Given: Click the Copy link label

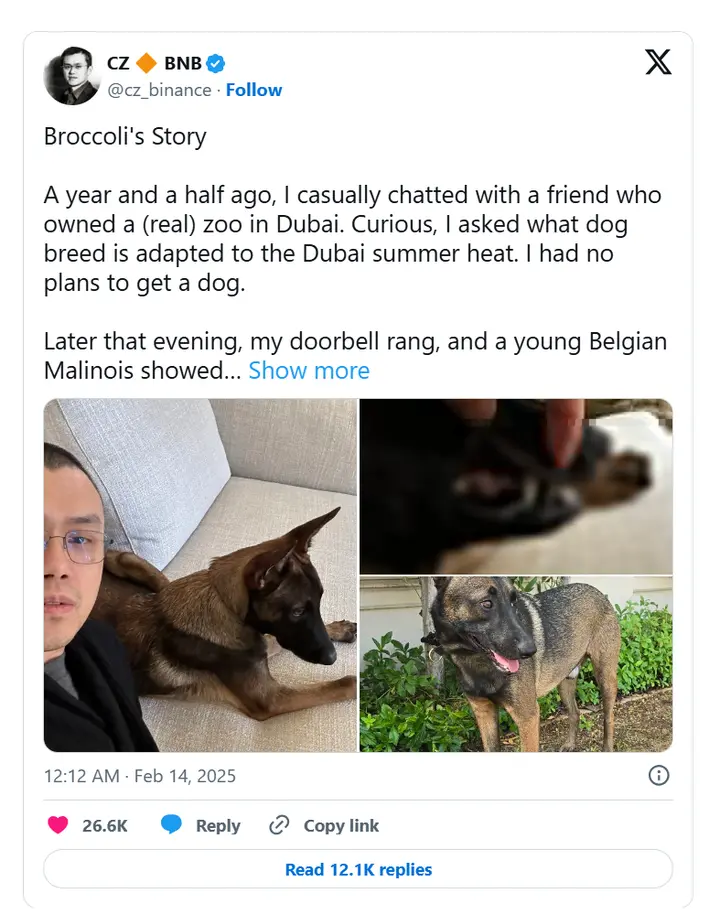Looking at the screenshot, I should click(x=341, y=825).
